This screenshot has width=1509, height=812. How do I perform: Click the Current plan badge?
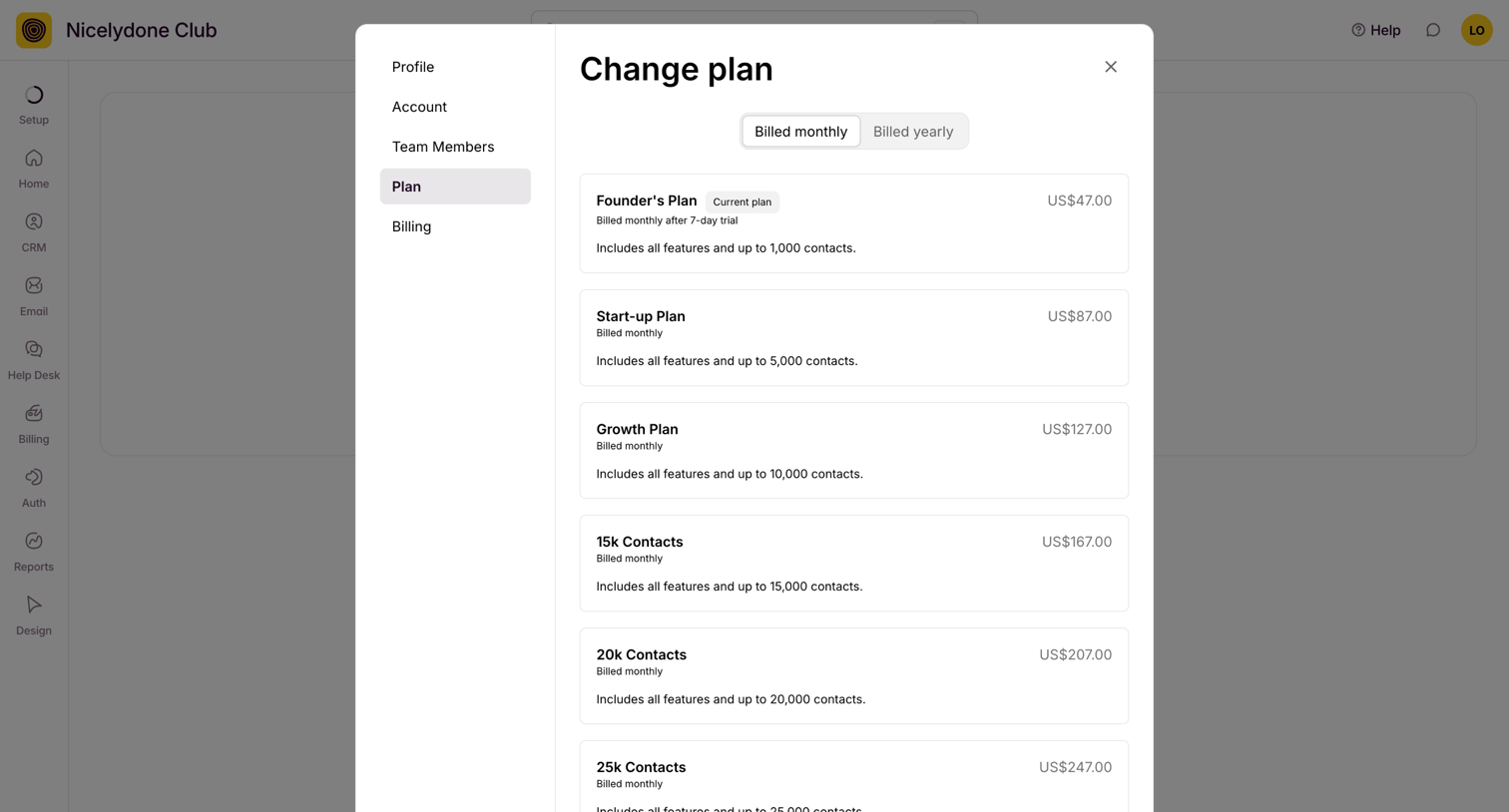tap(743, 202)
